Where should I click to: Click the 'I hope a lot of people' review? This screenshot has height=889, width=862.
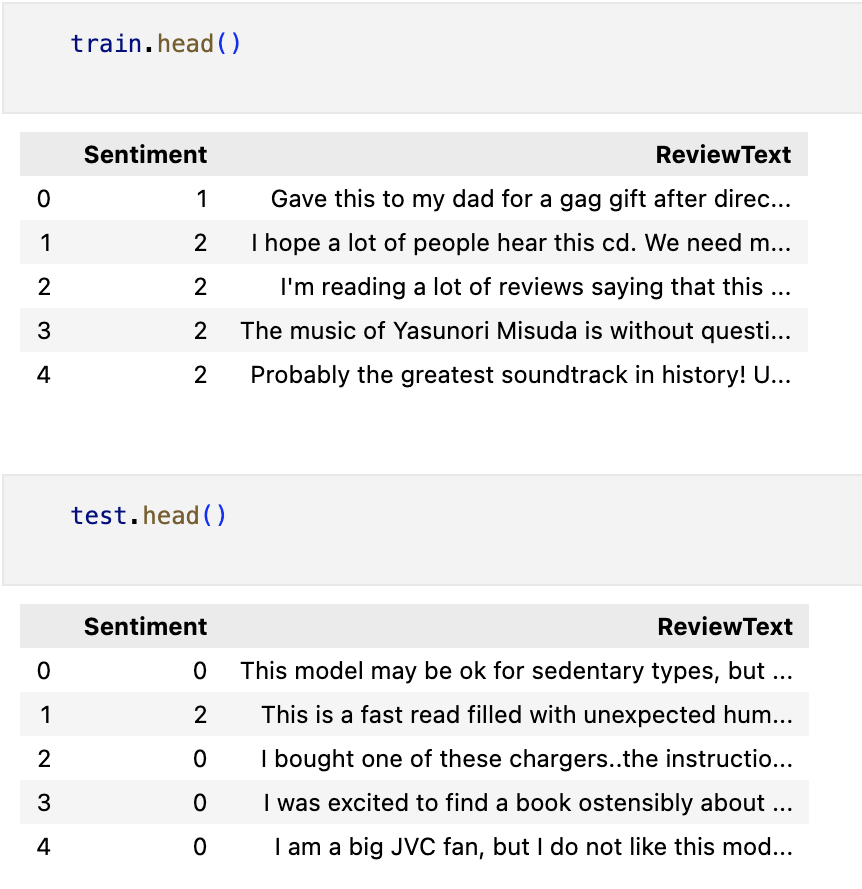click(521, 243)
